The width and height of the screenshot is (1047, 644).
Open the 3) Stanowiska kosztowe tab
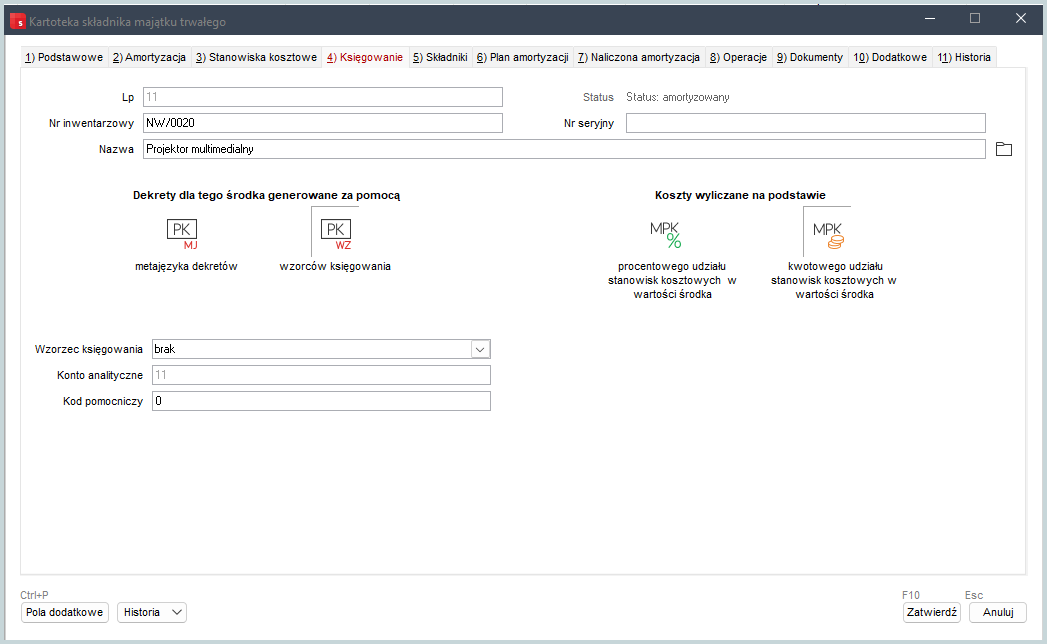tap(256, 57)
